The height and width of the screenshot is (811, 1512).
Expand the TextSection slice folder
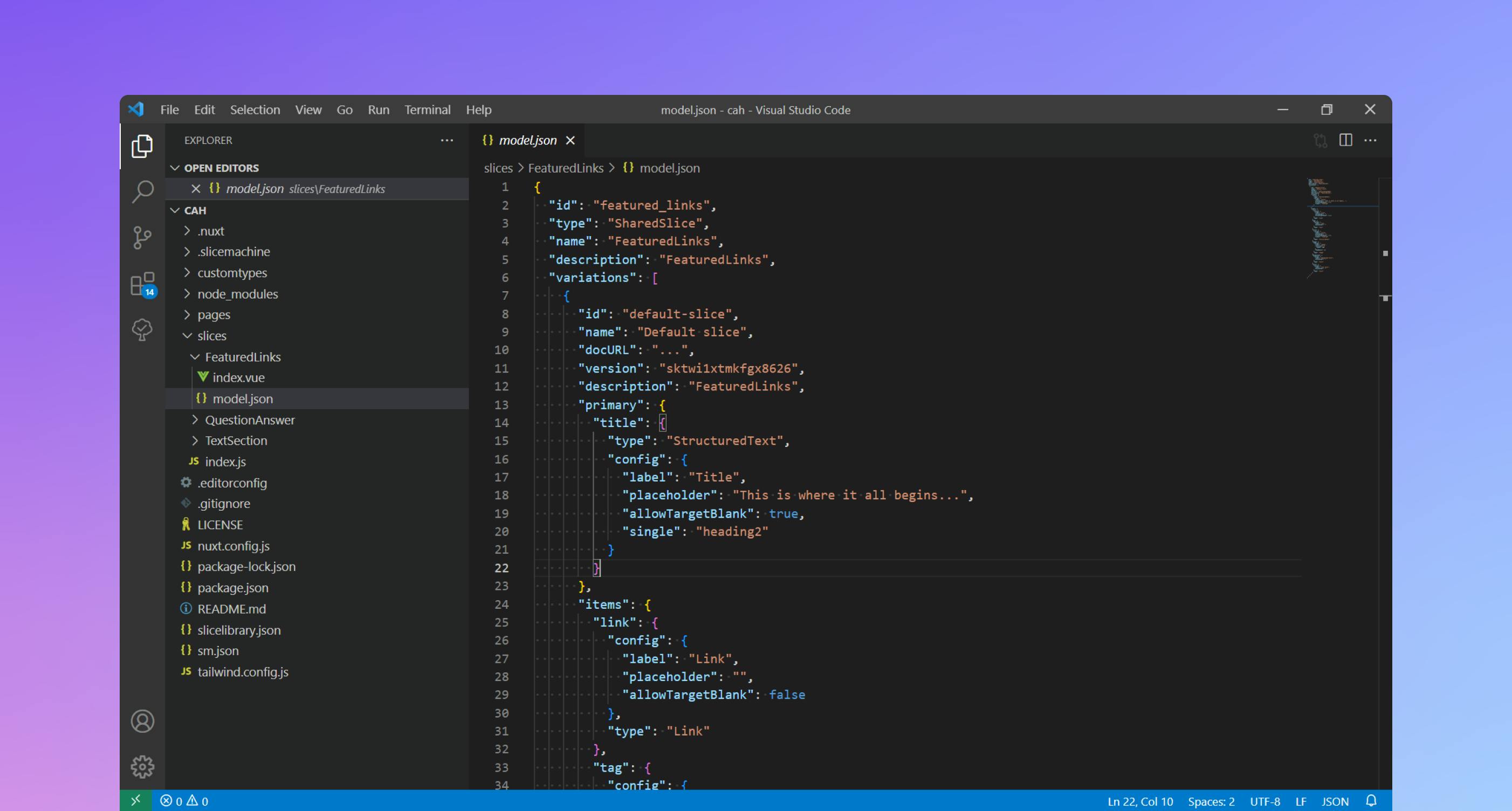click(x=194, y=441)
